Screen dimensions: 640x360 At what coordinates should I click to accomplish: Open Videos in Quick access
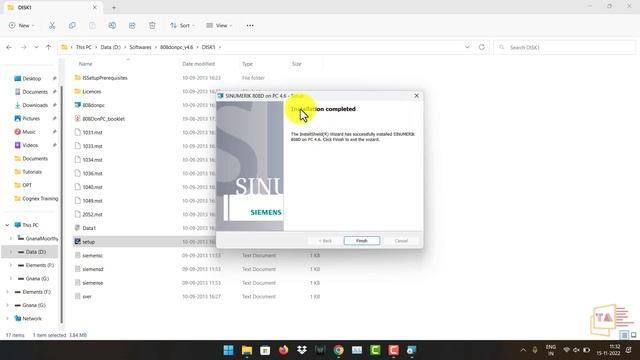(x=30, y=145)
